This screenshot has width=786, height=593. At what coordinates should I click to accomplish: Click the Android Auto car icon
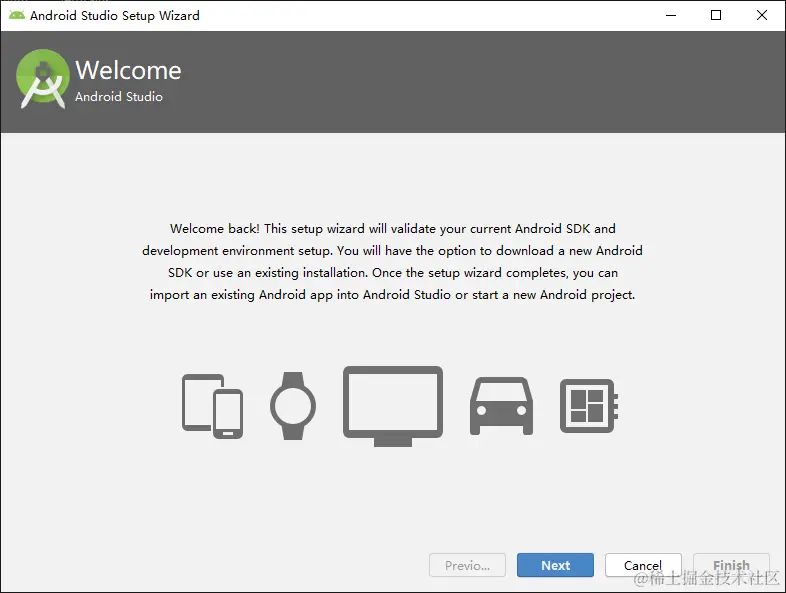coord(501,406)
